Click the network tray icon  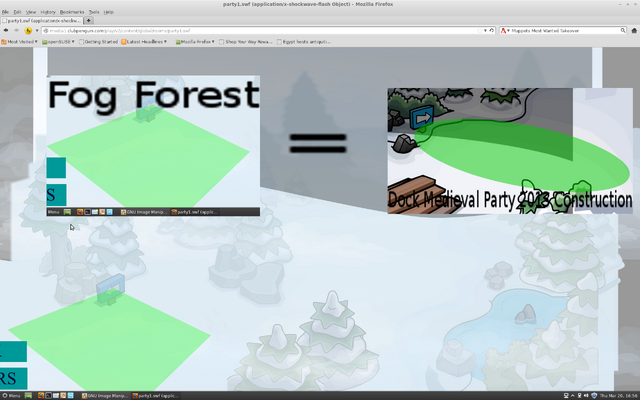tap(566, 396)
